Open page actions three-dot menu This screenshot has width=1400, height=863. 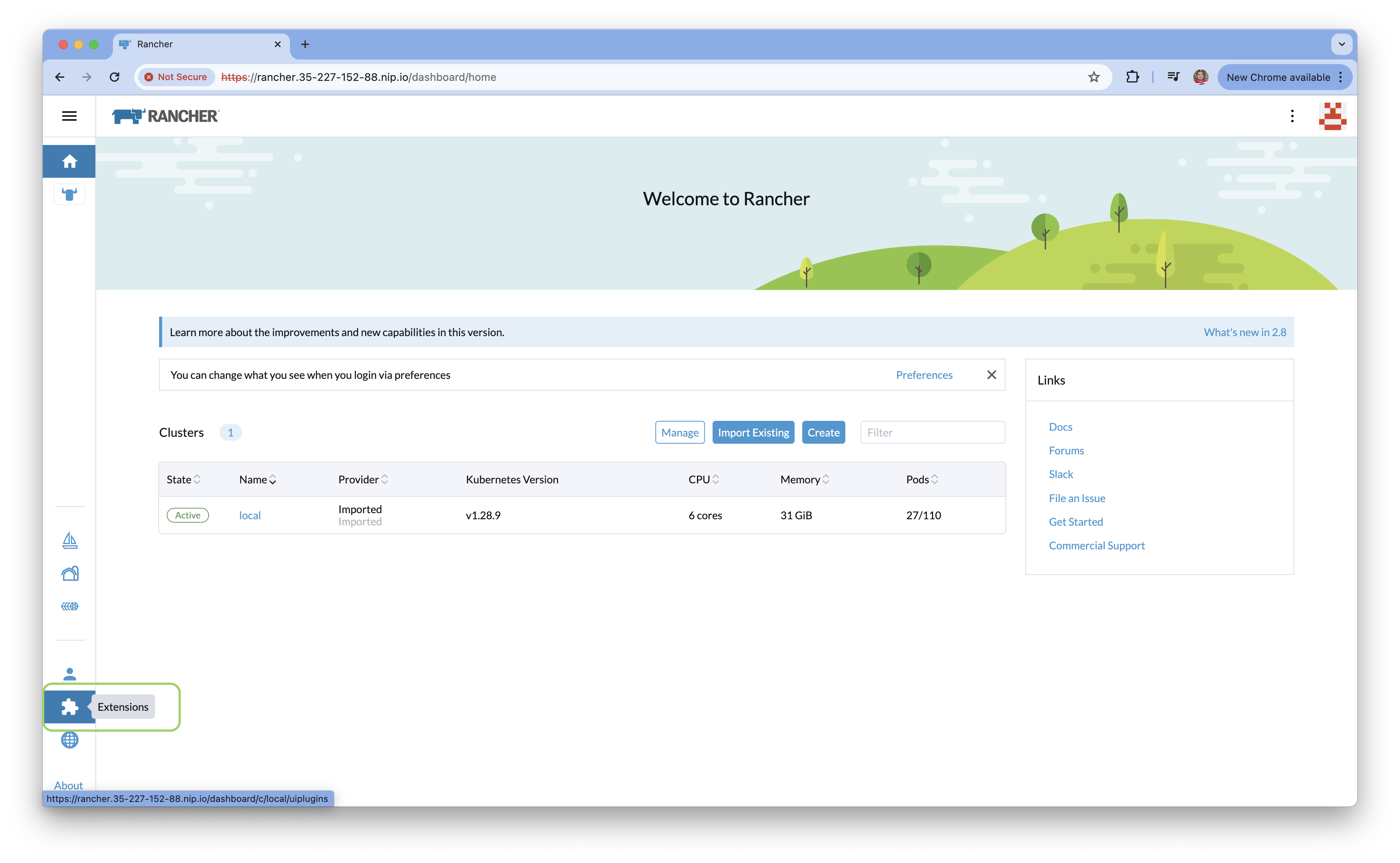click(x=1292, y=116)
